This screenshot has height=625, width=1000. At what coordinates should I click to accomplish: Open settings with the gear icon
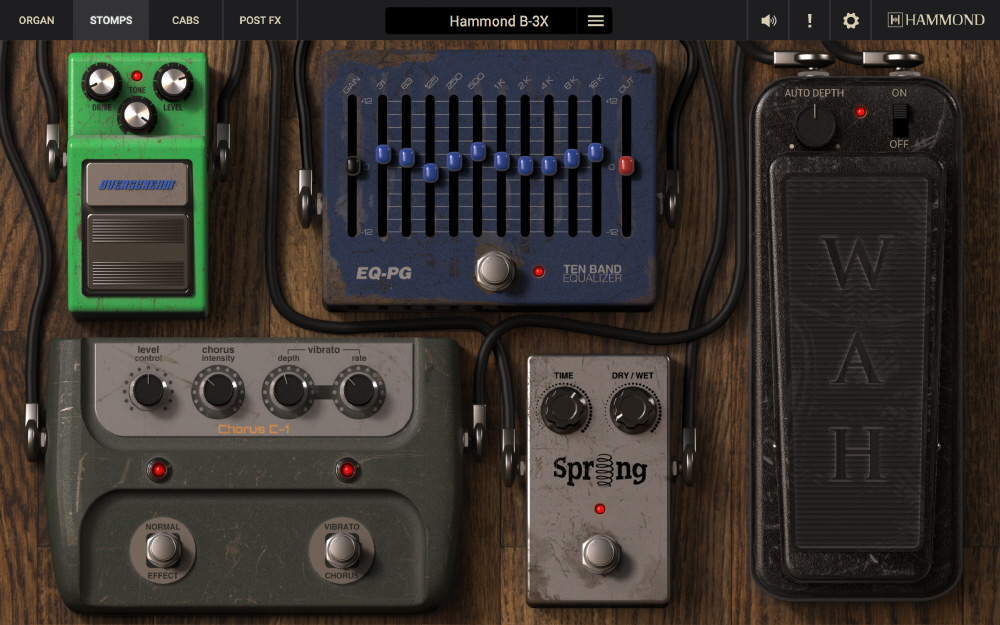click(x=850, y=20)
